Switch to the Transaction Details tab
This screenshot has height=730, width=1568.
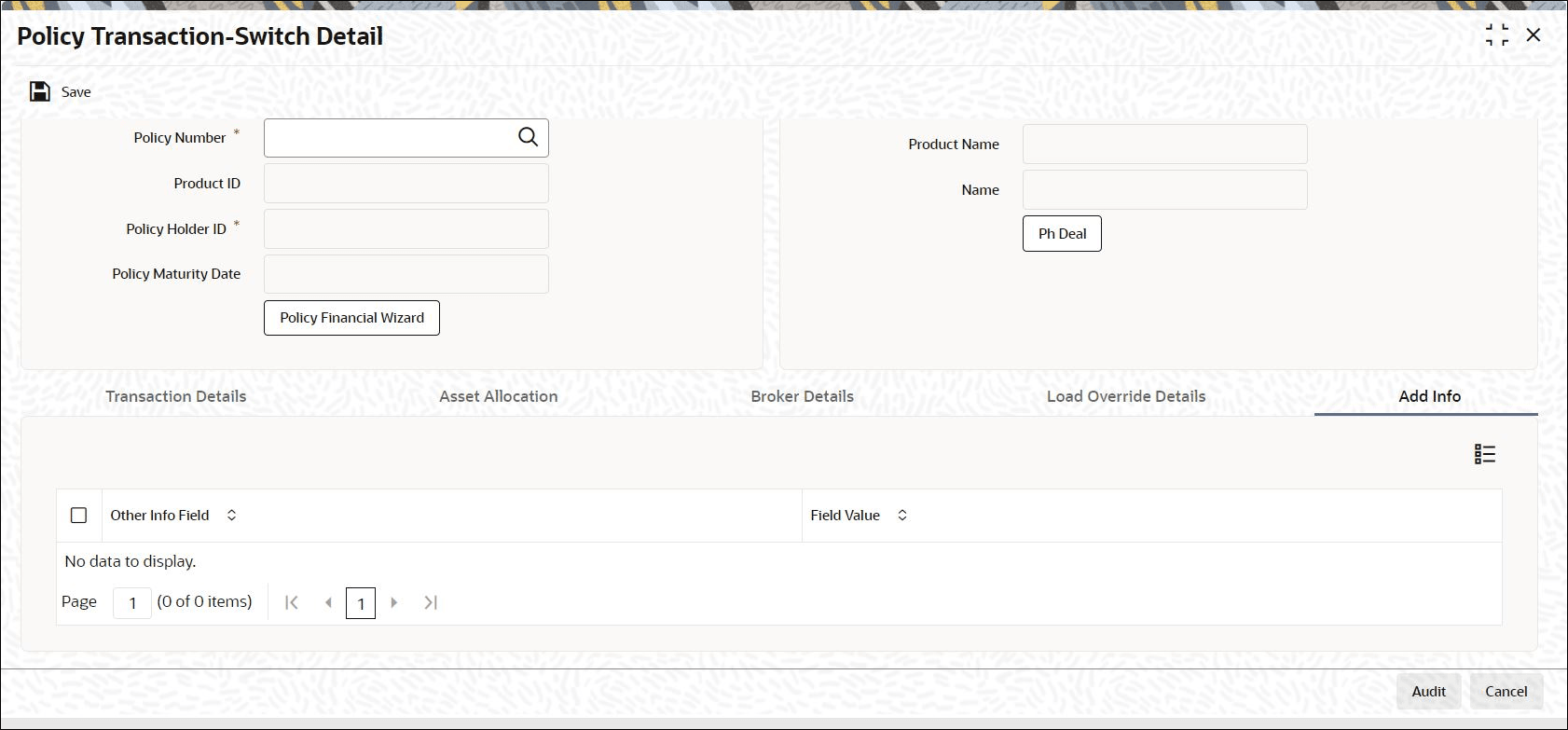(x=176, y=396)
